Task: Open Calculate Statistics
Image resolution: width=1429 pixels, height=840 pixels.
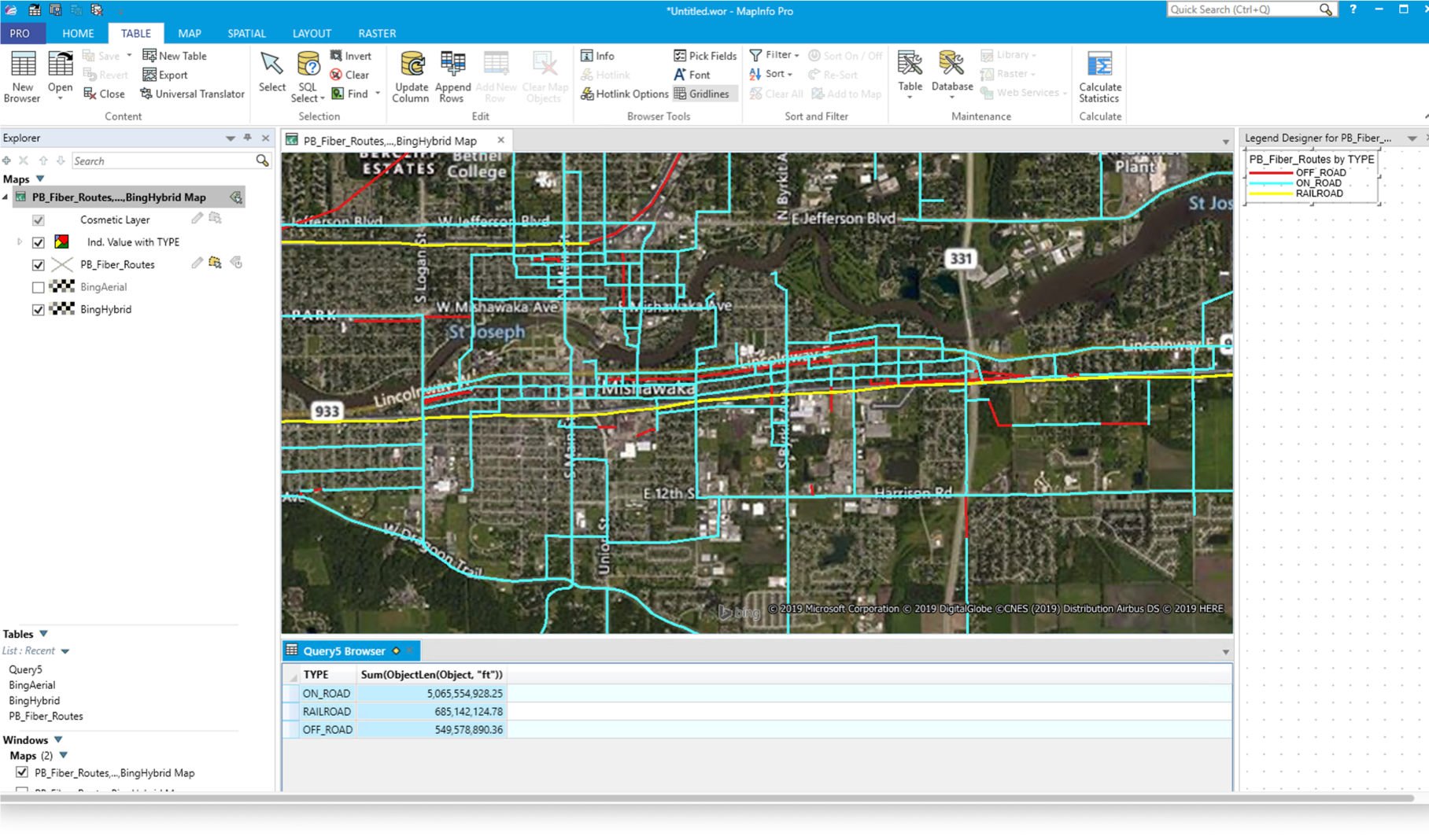Action: coord(1099,76)
